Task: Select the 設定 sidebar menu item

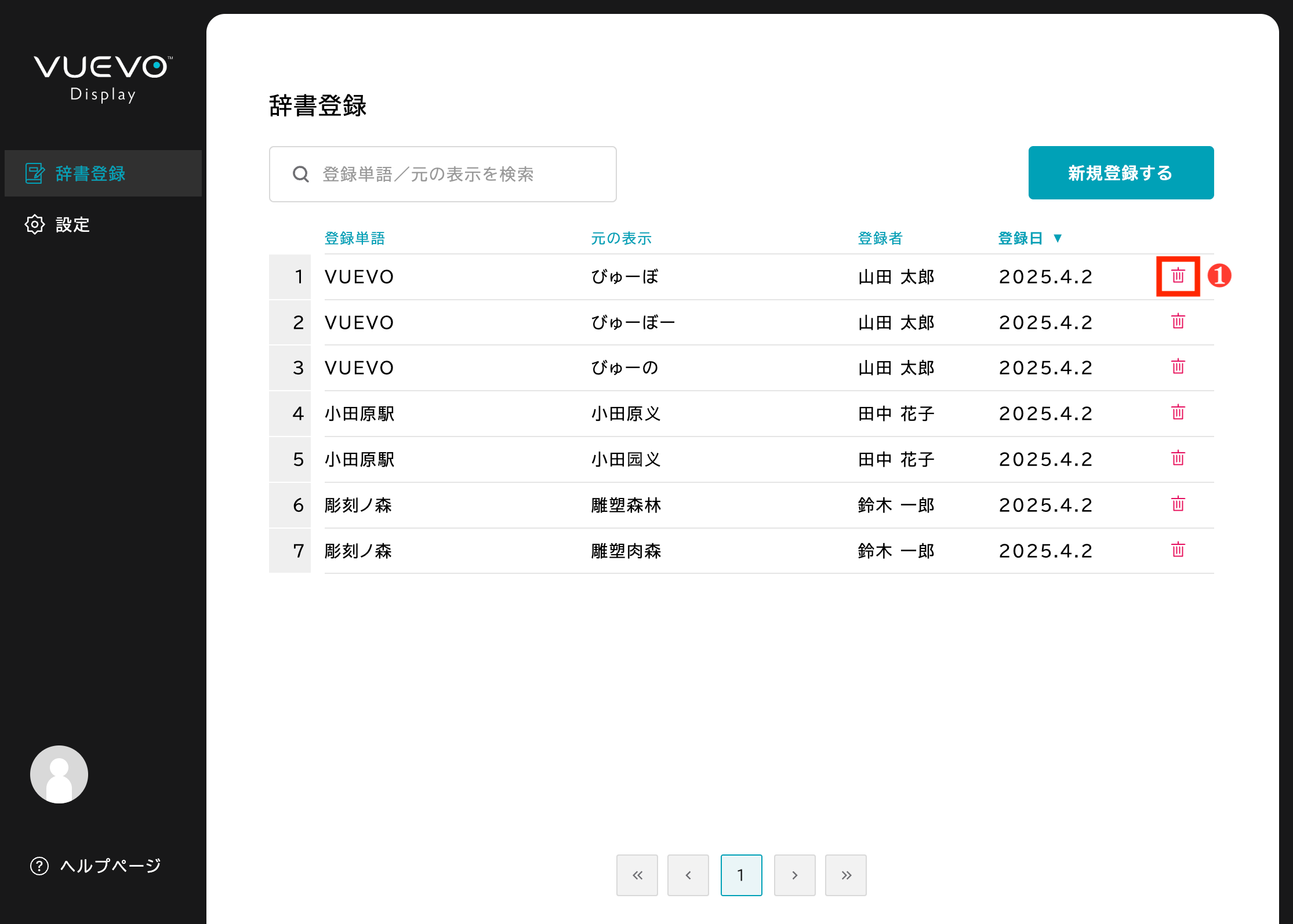Action: pyautogui.click(x=72, y=224)
